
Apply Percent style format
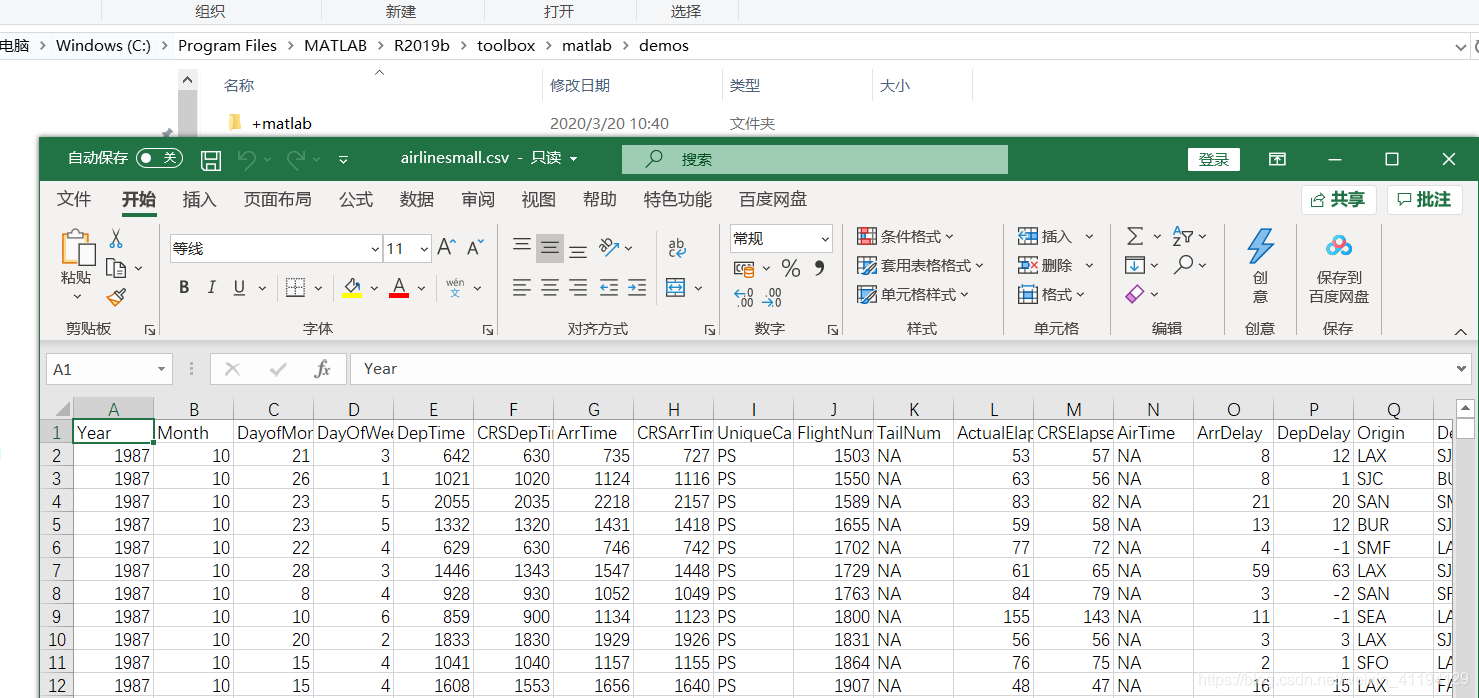pos(791,268)
